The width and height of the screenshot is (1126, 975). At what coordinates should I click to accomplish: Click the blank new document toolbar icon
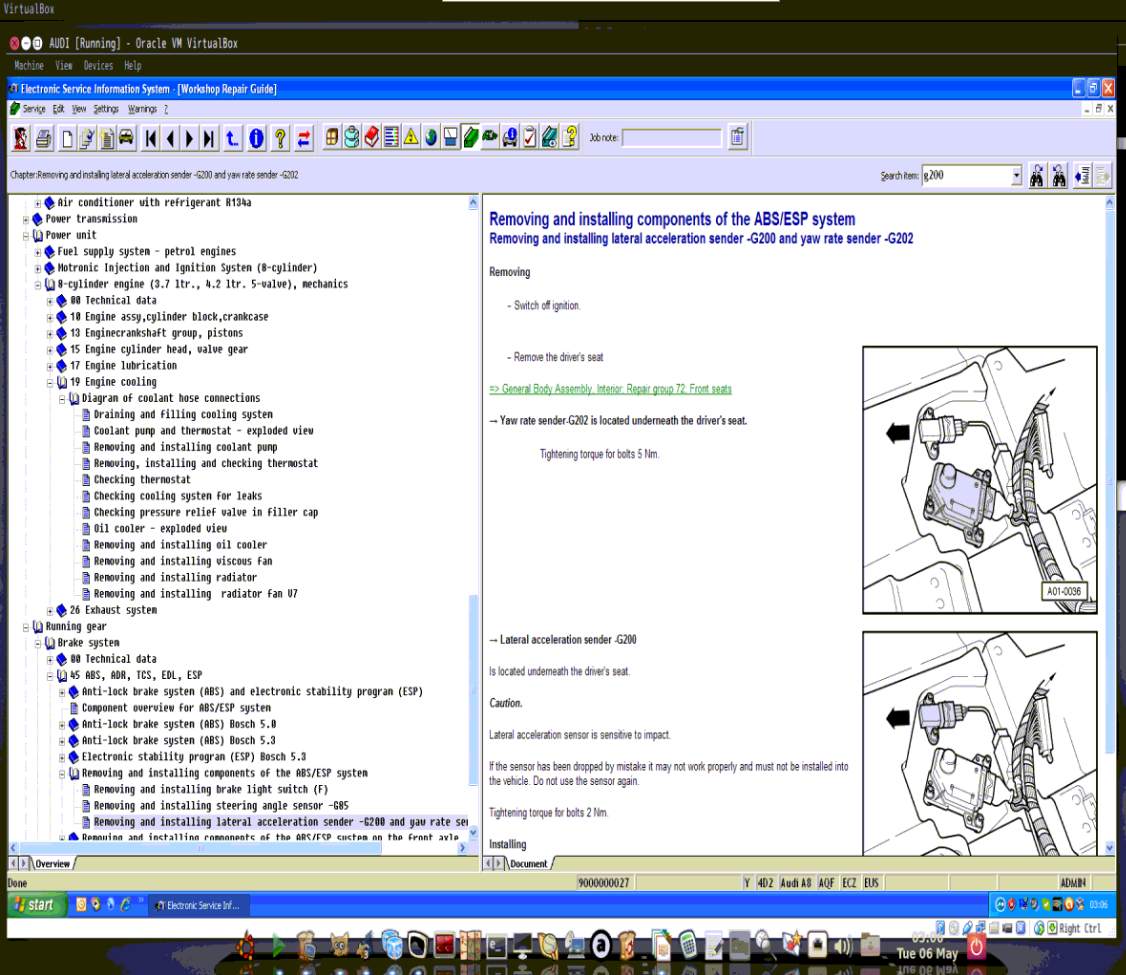(x=67, y=138)
